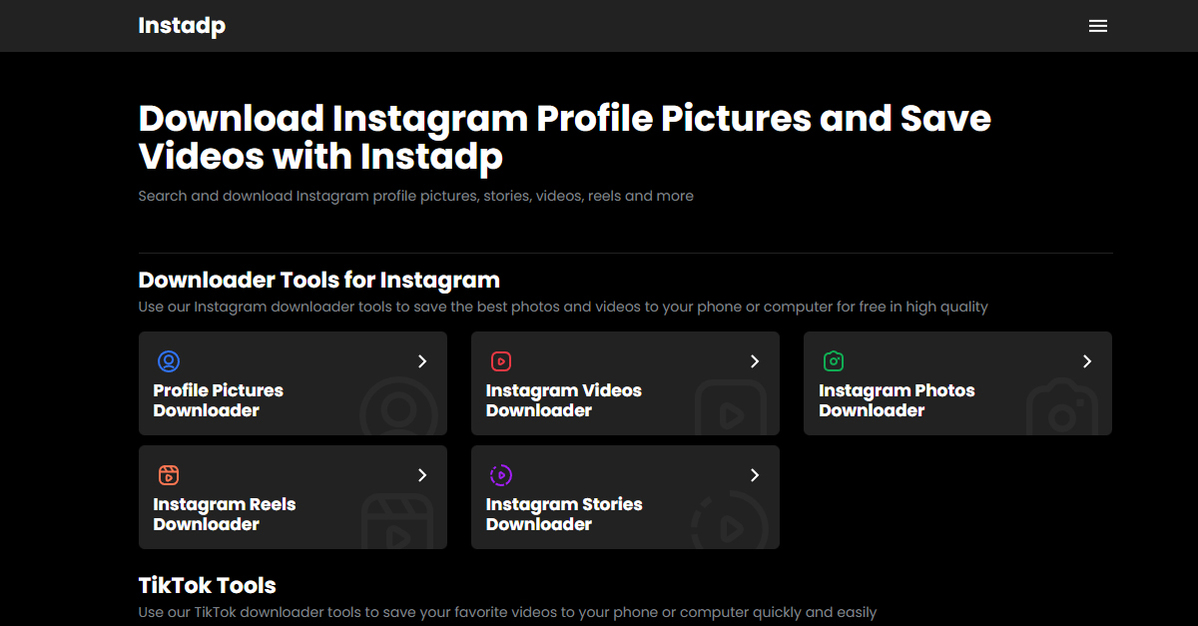Click the purple Instagram stories icon

coord(501,475)
